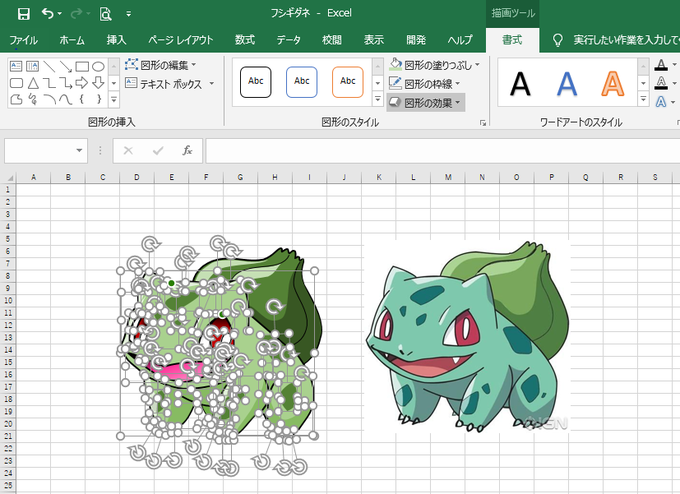Image resolution: width=680 pixels, height=494 pixels.
Task: Click the text outline color A button
Action: click(661, 82)
